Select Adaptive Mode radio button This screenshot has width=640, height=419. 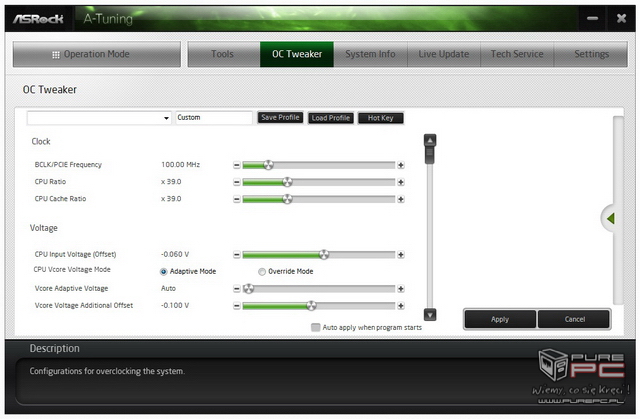(x=164, y=272)
